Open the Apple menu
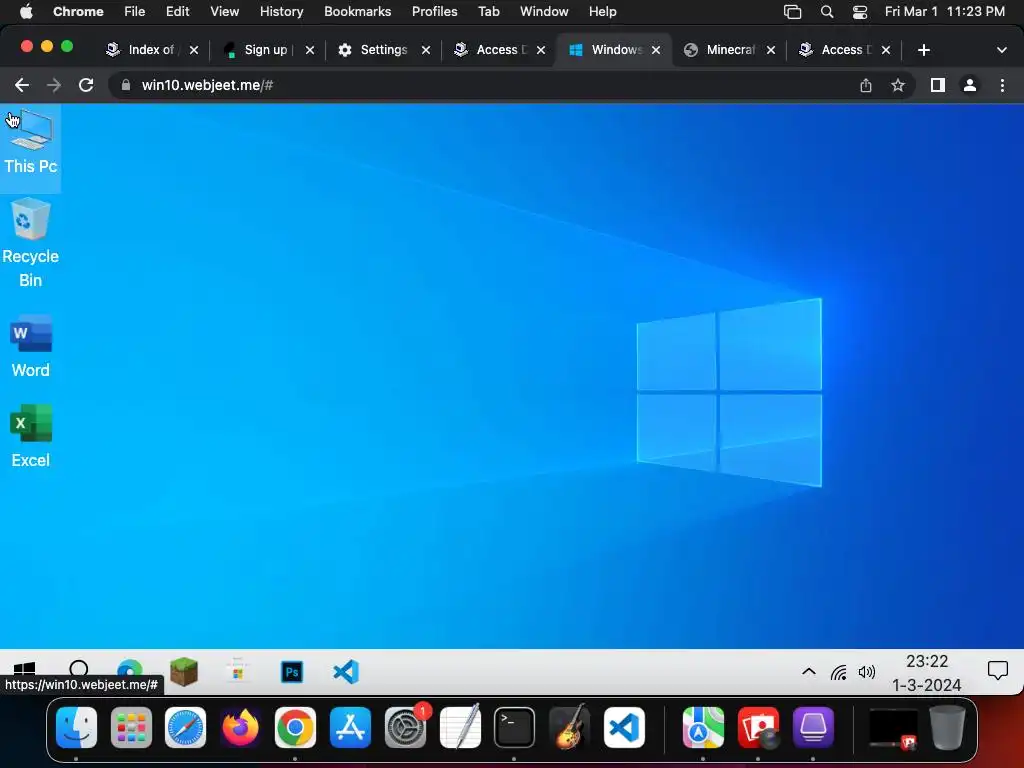 point(26,12)
